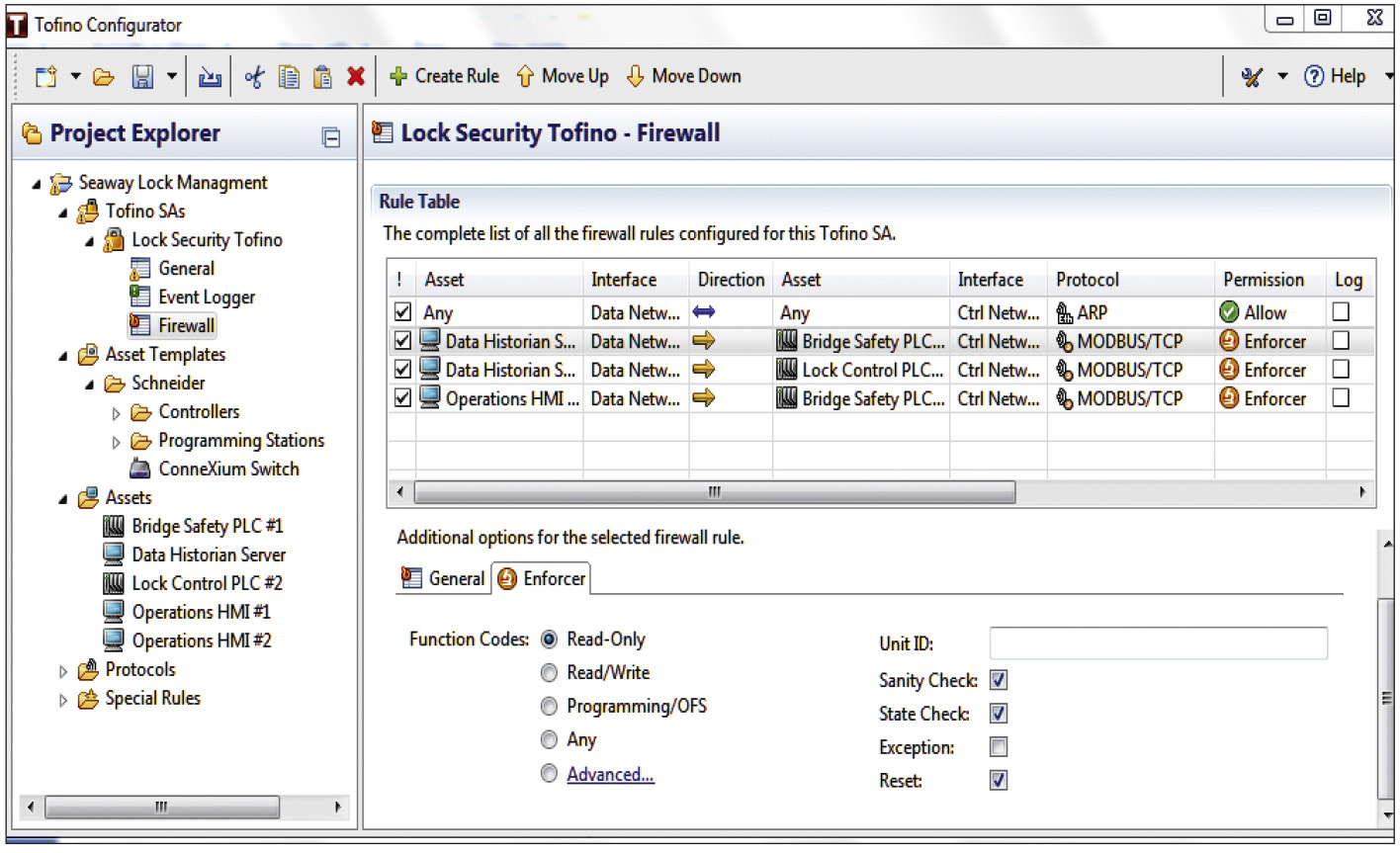Toggle the State Check checkbox
Screen dimensions: 1400x853
point(999,714)
